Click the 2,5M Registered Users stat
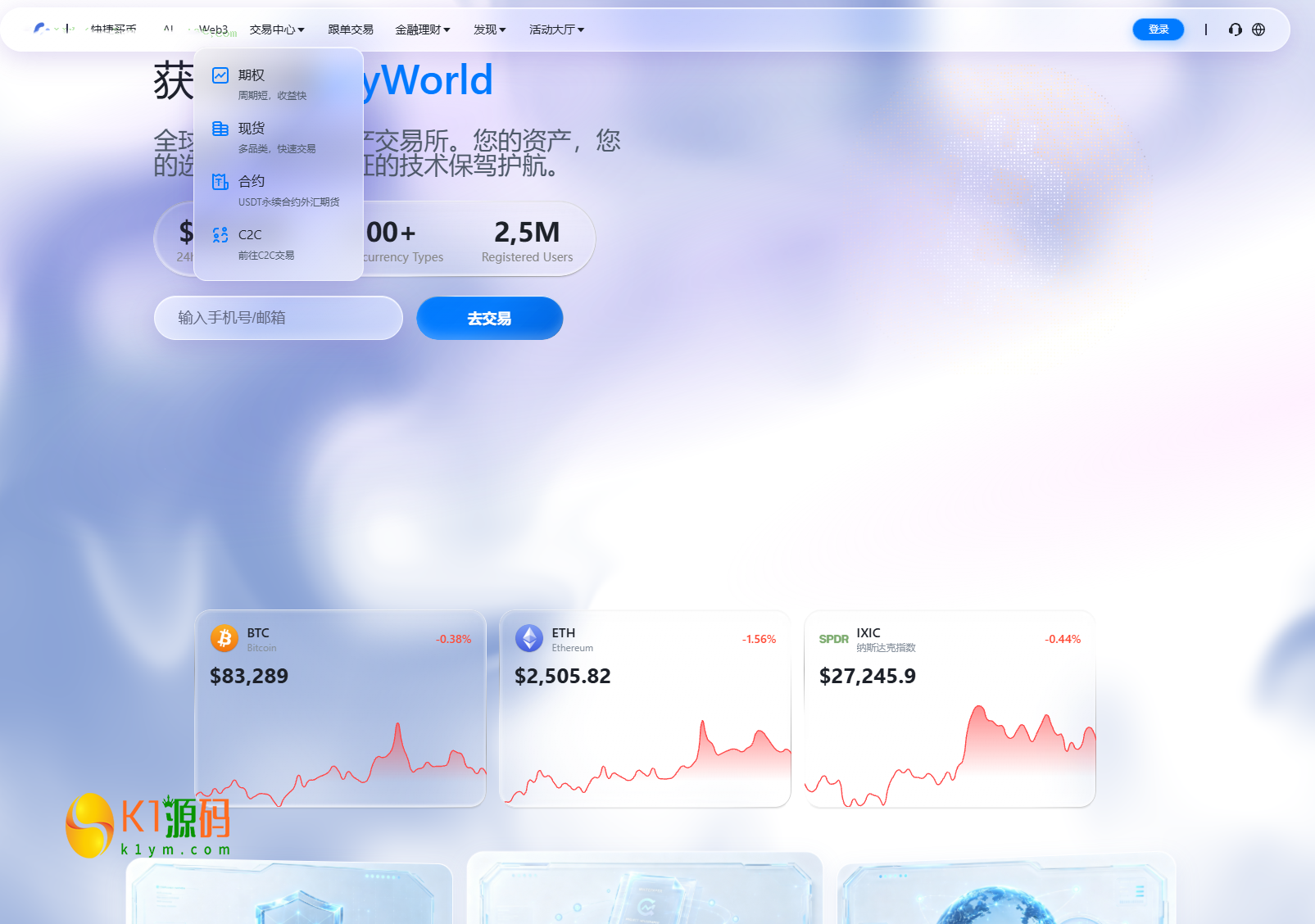This screenshot has width=1315, height=924. click(x=527, y=241)
